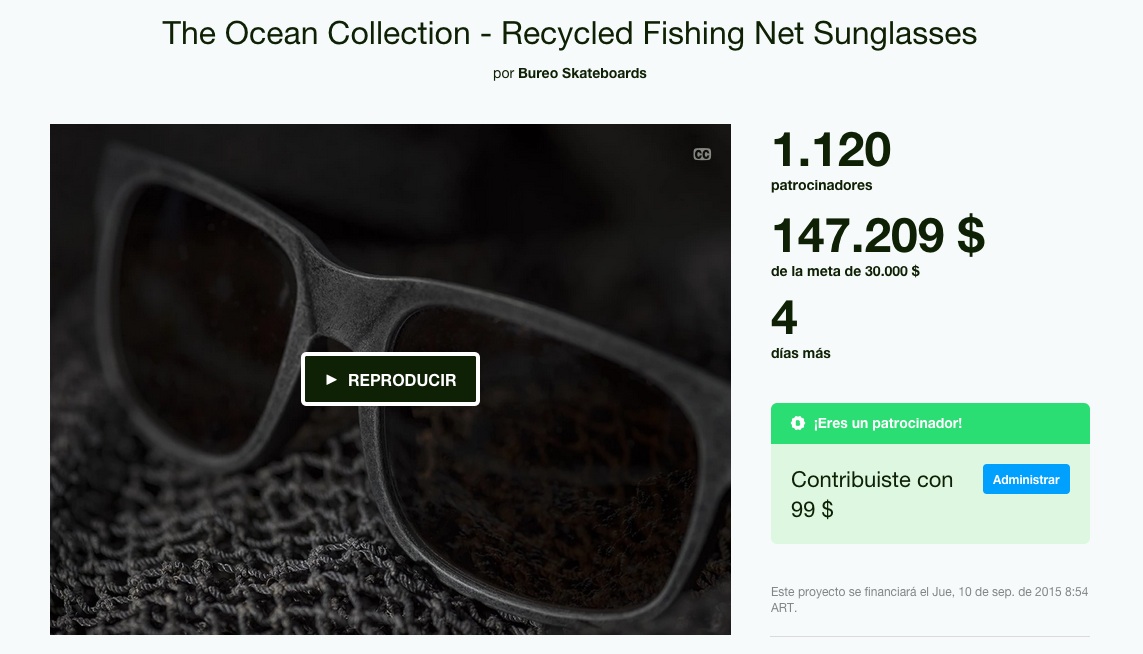The width and height of the screenshot is (1143, 654).
Task: Click the Ocean Collection project title
Action: (569, 33)
